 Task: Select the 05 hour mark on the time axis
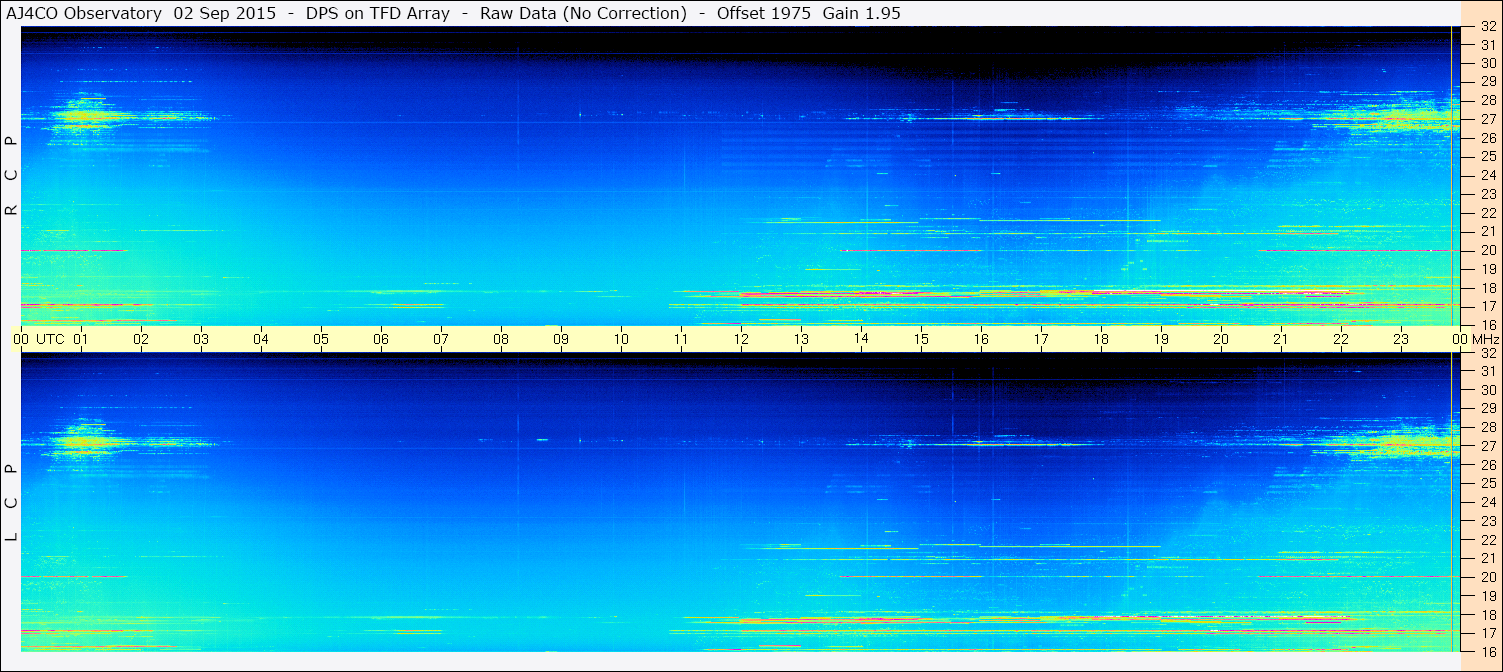click(x=321, y=339)
